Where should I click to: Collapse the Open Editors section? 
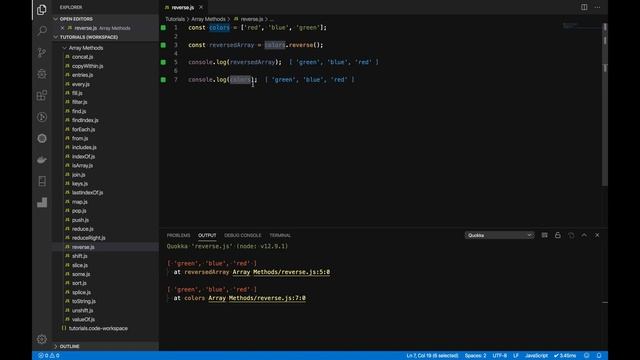point(76,19)
